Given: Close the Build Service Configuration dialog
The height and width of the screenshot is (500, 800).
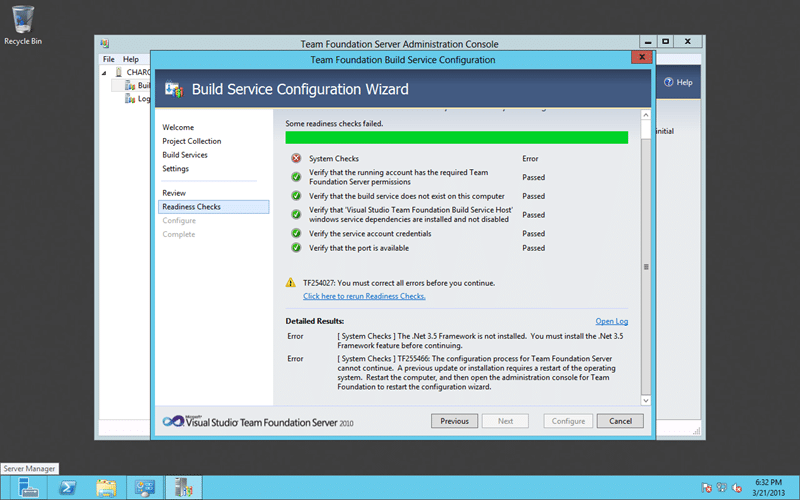Looking at the screenshot, I should [x=641, y=57].
